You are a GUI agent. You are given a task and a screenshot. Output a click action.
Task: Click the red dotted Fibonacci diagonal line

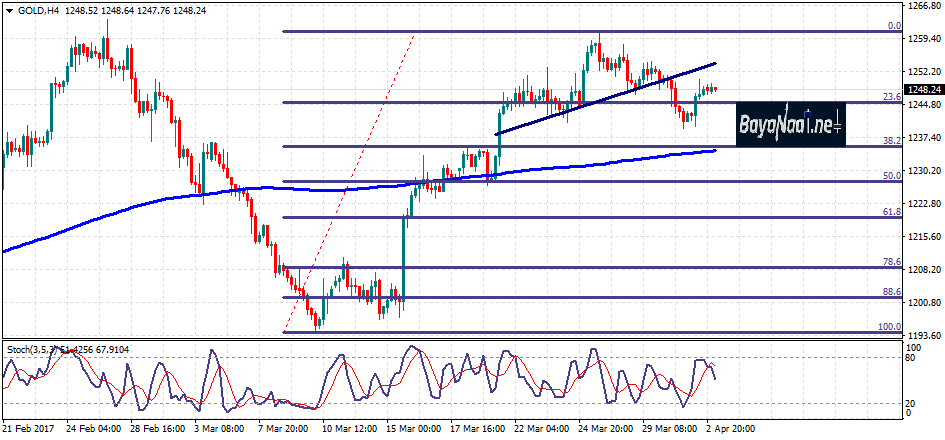(x=350, y=180)
